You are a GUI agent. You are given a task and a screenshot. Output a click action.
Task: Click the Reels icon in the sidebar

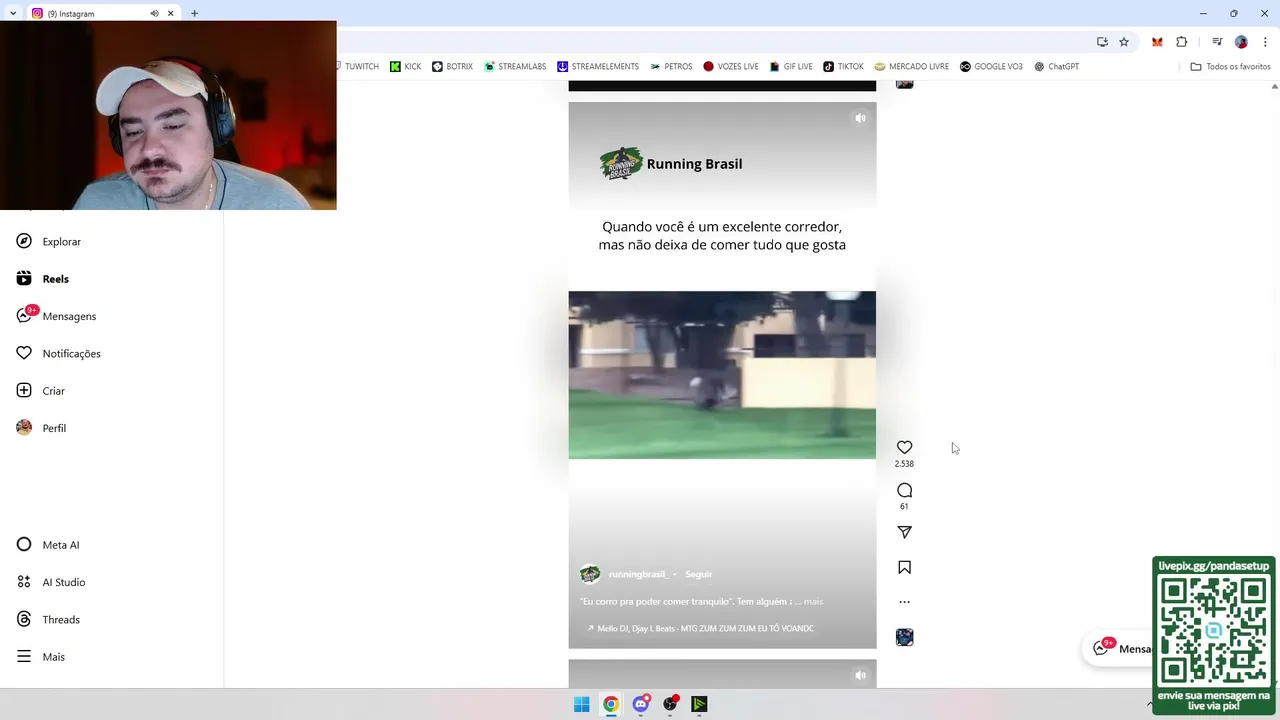(24, 278)
